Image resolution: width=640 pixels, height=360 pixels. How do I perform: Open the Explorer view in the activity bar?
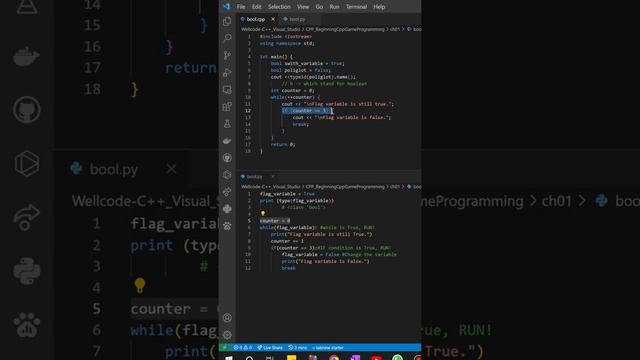(227, 21)
